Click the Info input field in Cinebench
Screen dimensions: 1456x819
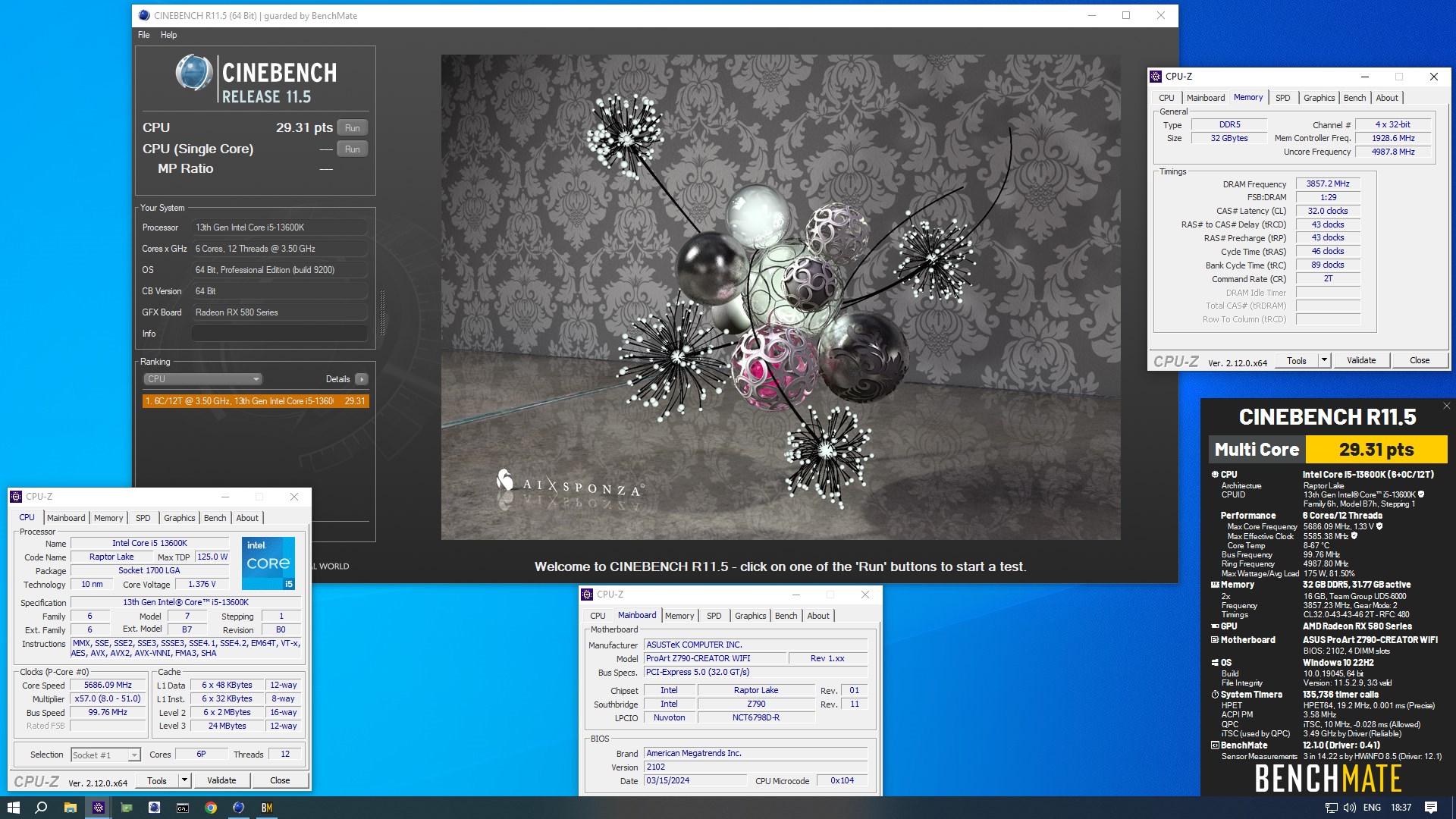click(279, 334)
